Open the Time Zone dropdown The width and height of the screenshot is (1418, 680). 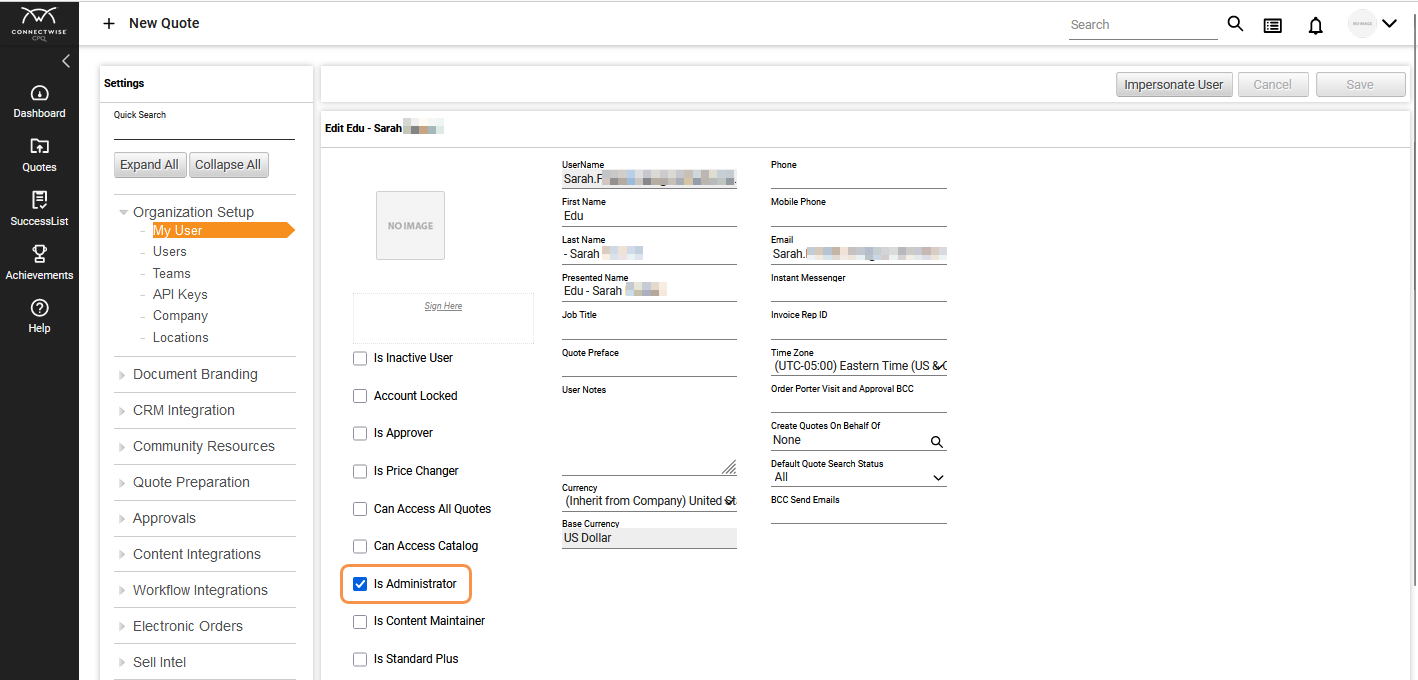pos(858,366)
